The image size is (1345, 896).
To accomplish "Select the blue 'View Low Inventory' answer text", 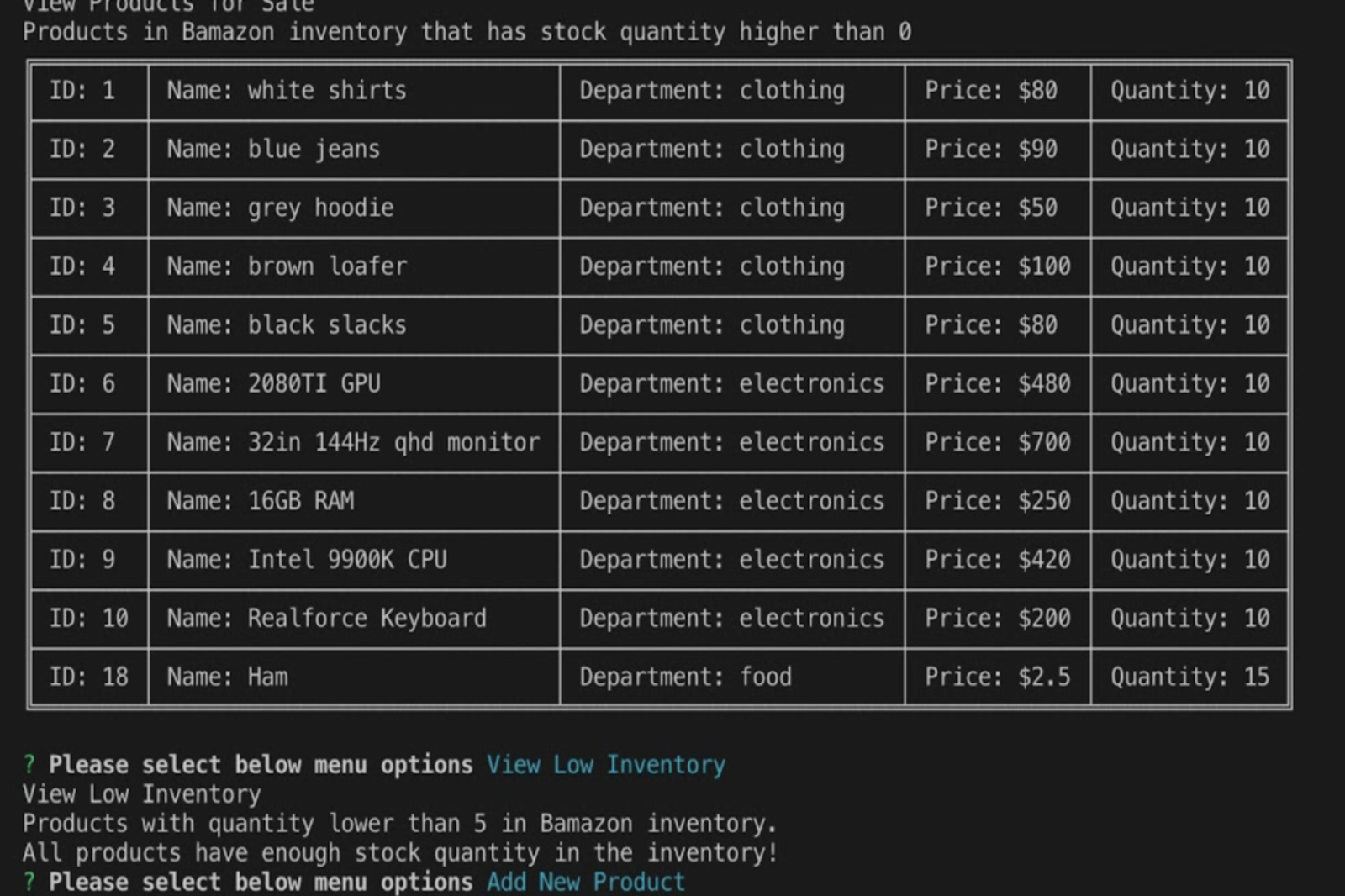I will [x=606, y=765].
